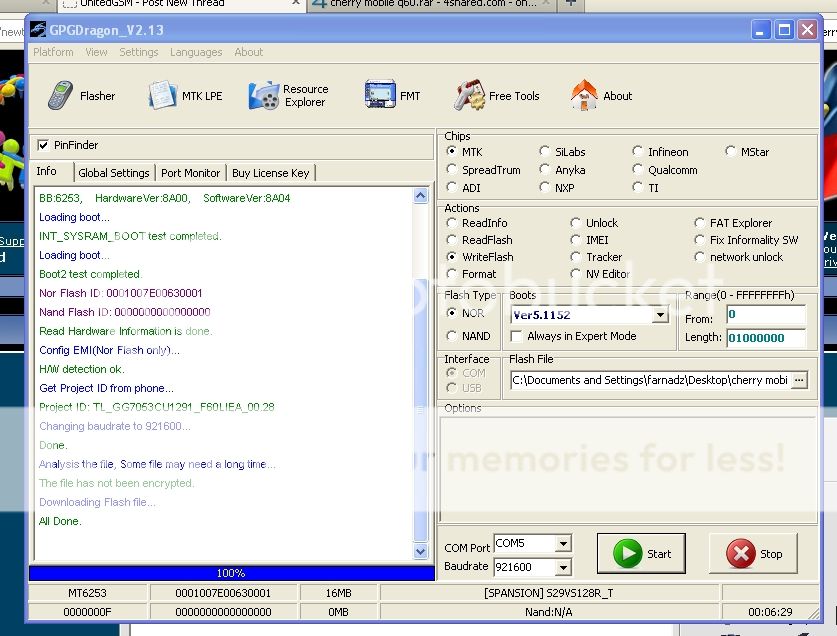Open the Free Tools icon
The image size is (837, 636).
[469, 96]
